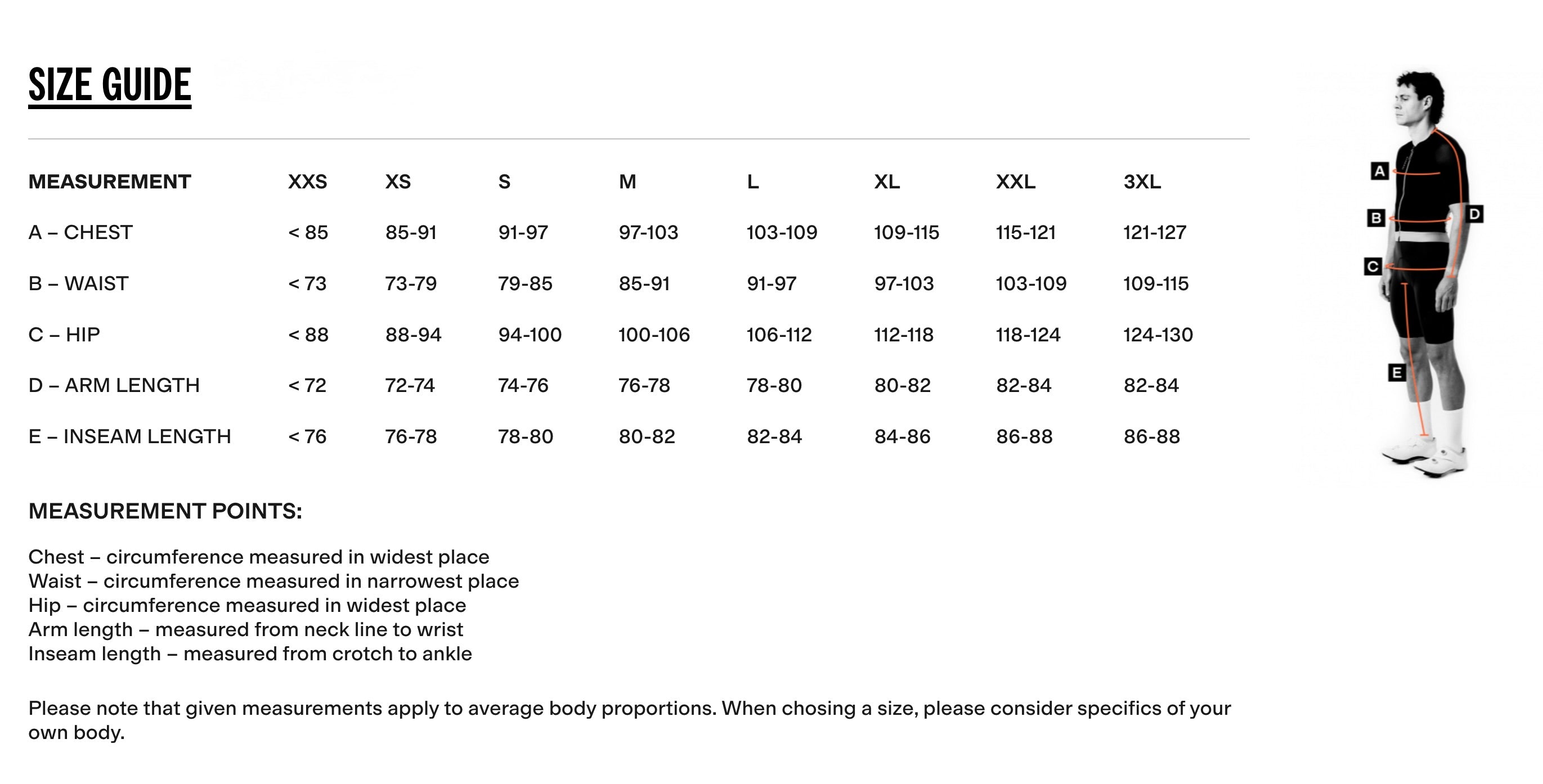The width and height of the screenshot is (1543, 784).
Task: Click the C hip marker on figure
Action: (1373, 267)
